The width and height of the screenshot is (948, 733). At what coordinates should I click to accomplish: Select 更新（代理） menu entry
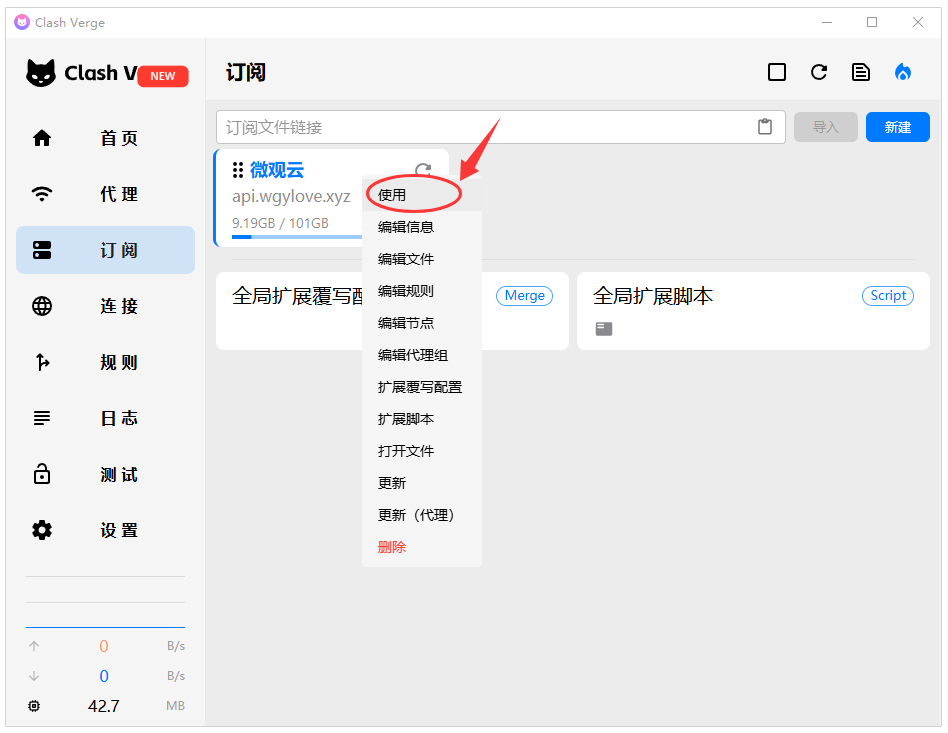click(x=417, y=515)
